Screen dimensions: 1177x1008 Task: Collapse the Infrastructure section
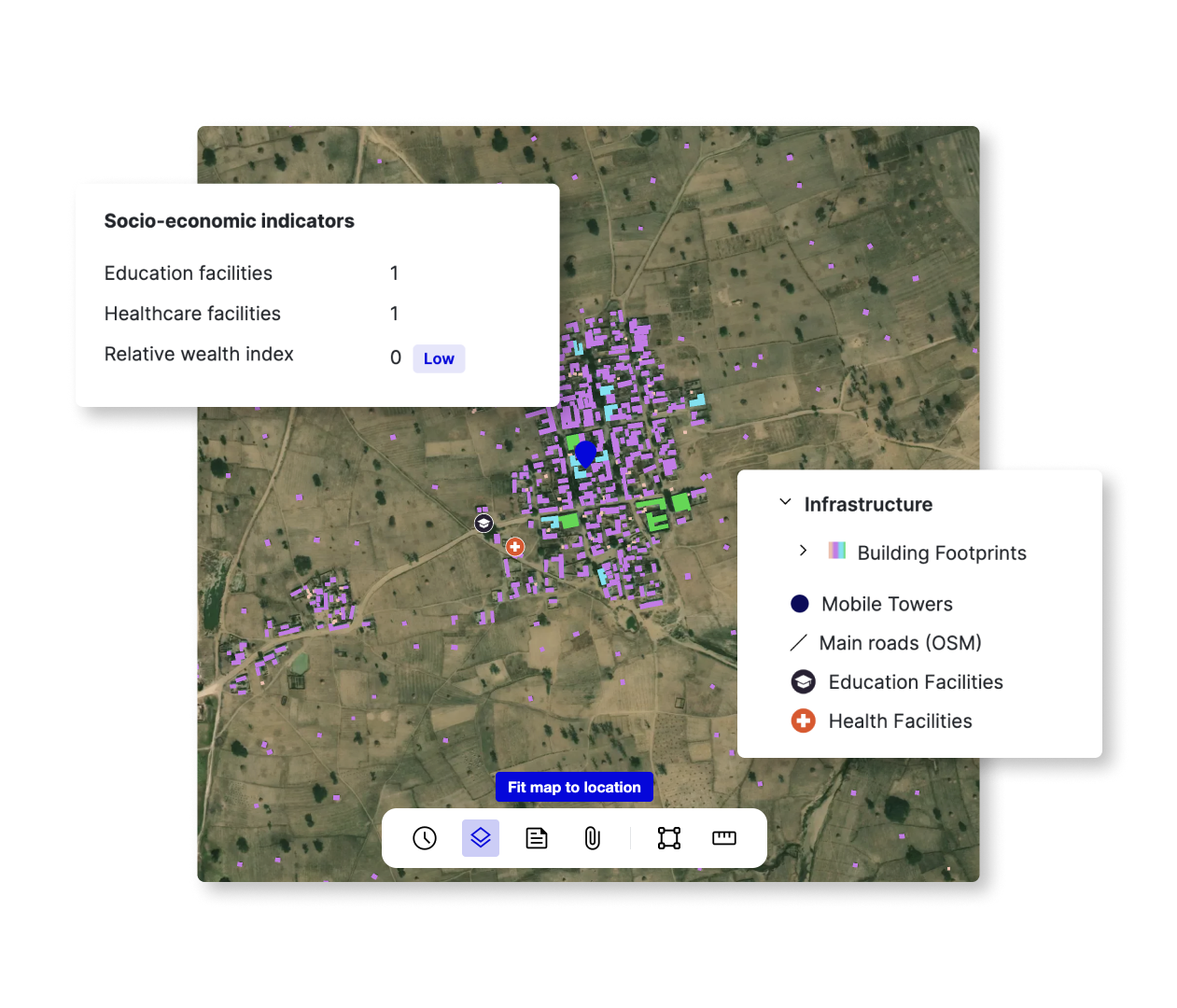(x=786, y=503)
